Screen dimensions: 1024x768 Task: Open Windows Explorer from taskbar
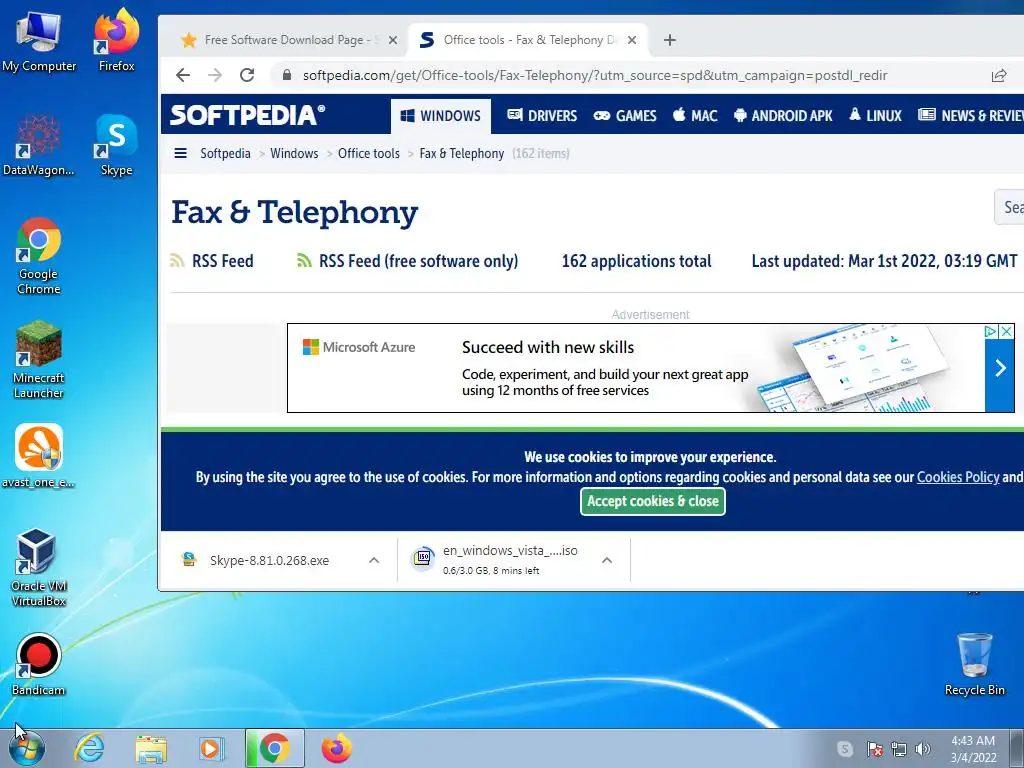(151, 748)
